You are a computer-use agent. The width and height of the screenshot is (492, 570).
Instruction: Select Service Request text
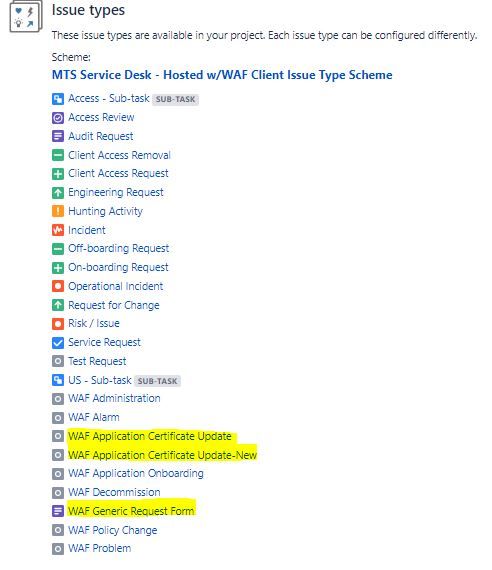(104, 342)
